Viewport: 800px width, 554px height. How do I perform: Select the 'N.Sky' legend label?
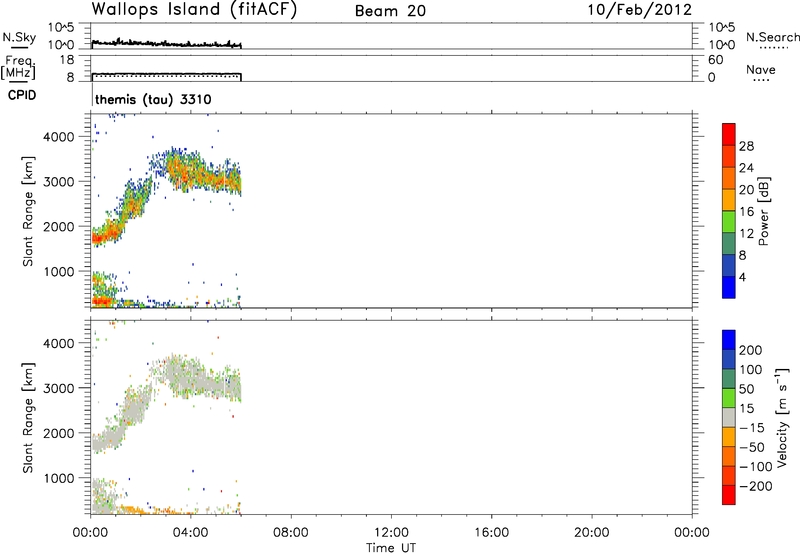click(19, 37)
